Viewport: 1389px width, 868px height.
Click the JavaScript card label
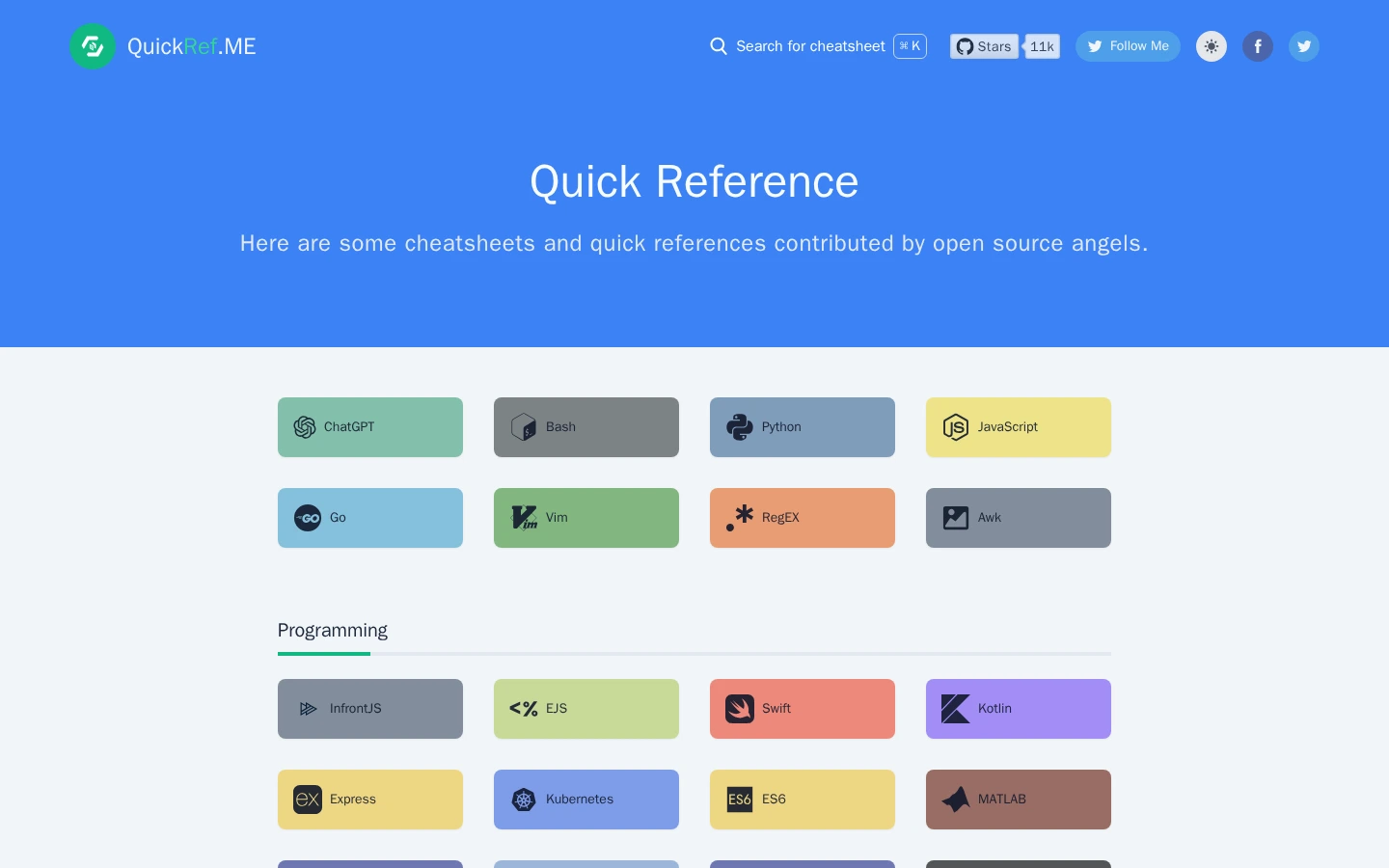coord(1008,427)
